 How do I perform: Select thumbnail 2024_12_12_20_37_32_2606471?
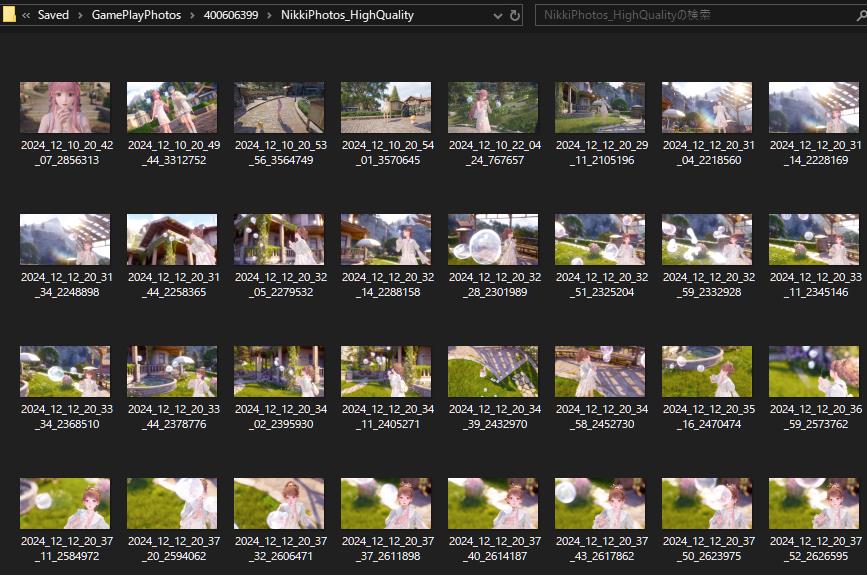279,504
